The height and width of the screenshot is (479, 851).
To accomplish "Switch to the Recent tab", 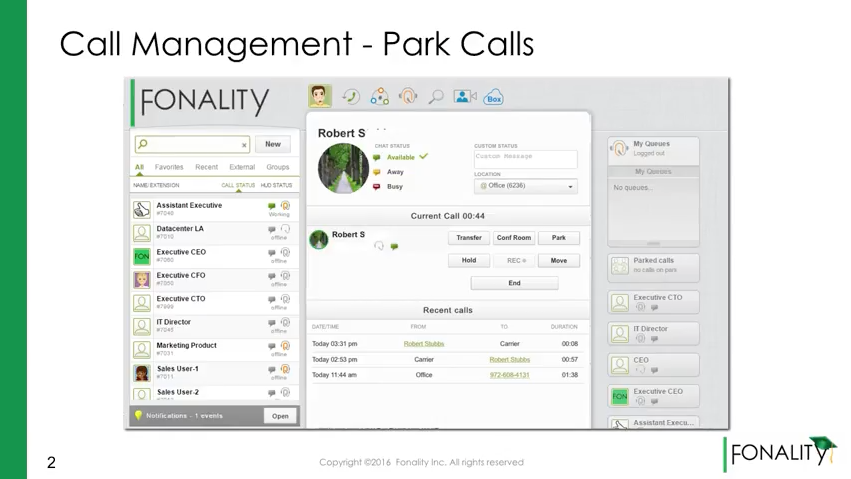I will (206, 167).
